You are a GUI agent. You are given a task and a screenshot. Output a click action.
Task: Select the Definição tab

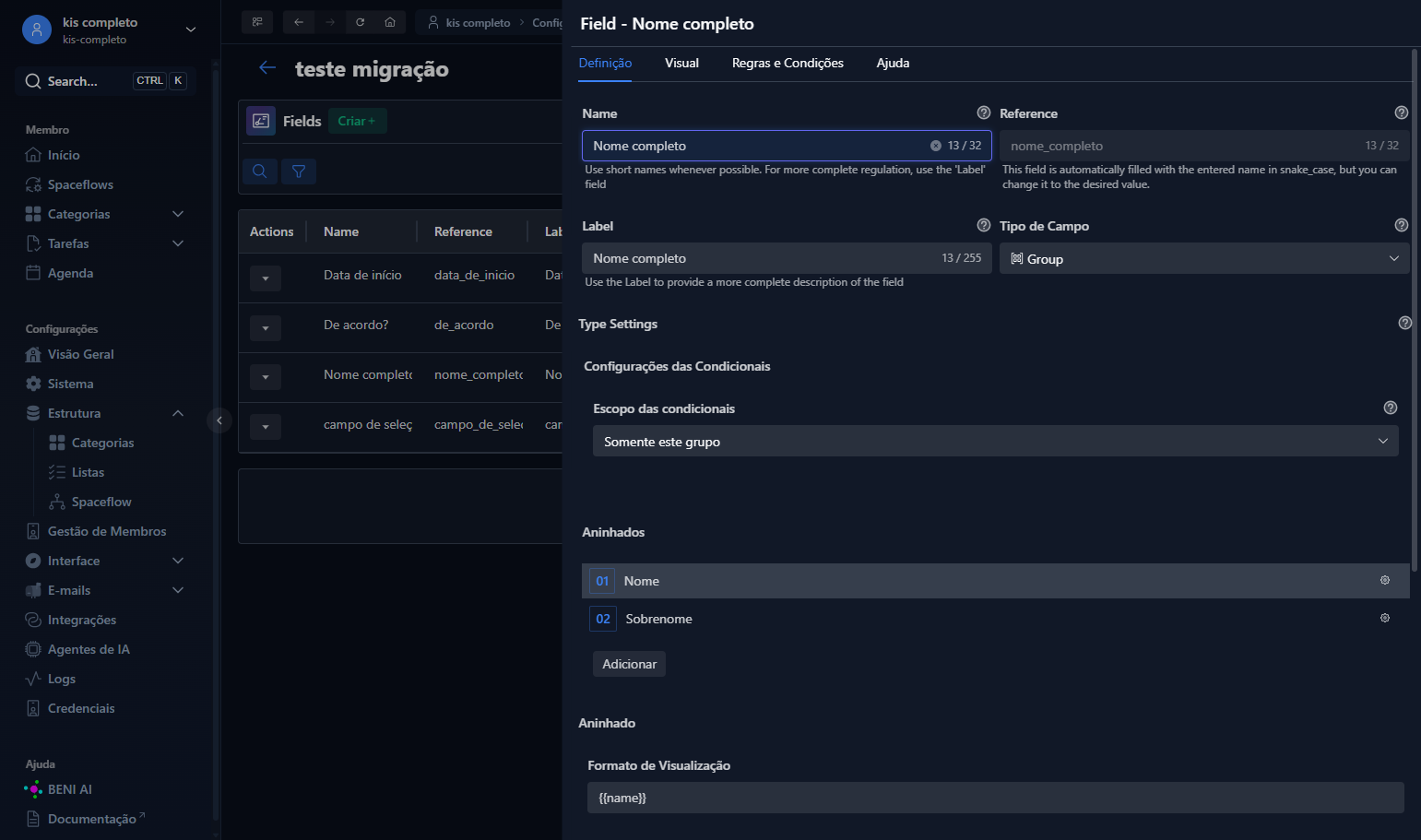[605, 63]
